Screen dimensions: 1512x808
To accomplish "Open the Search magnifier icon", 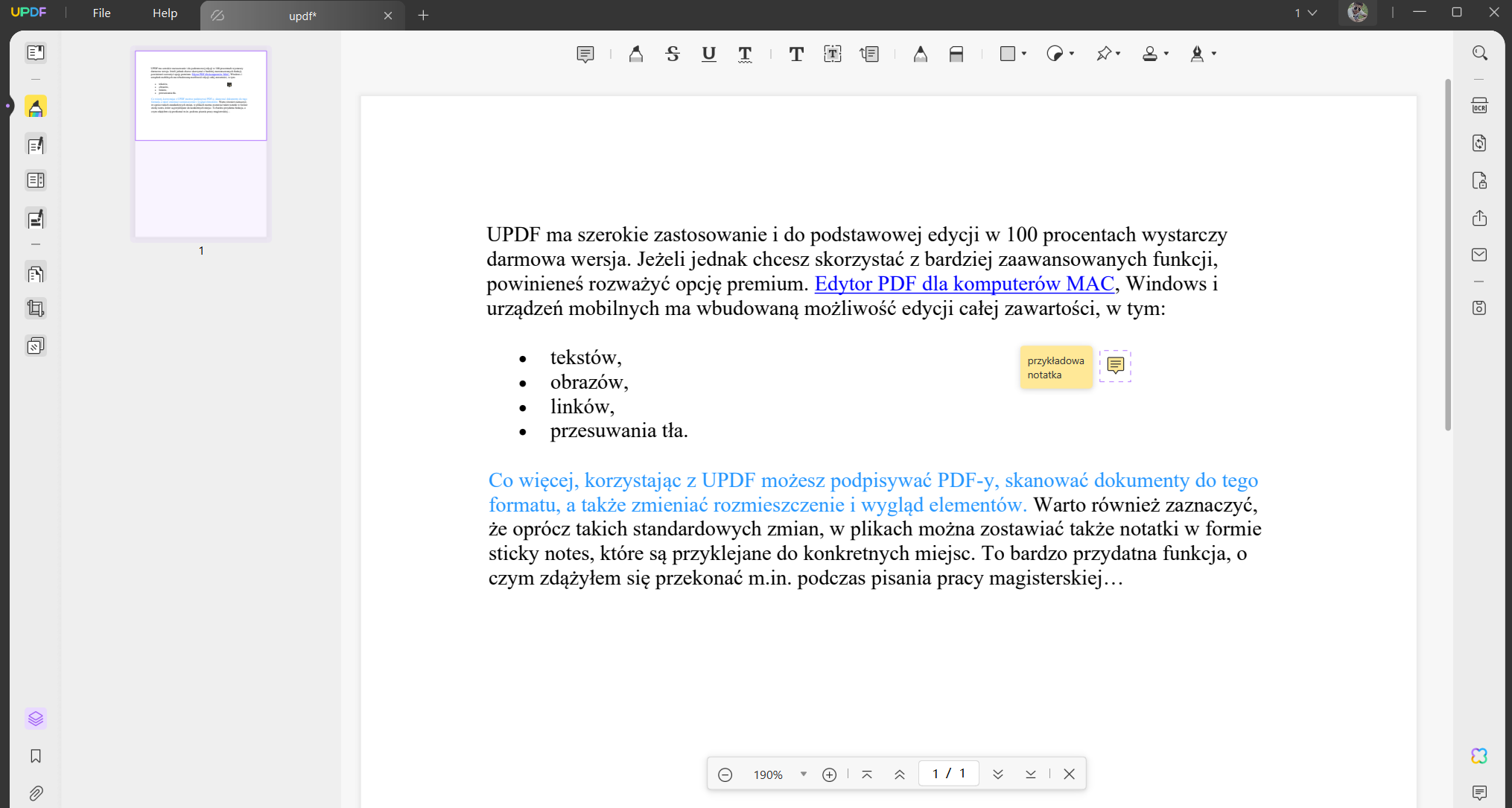I will (x=1480, y=53).
